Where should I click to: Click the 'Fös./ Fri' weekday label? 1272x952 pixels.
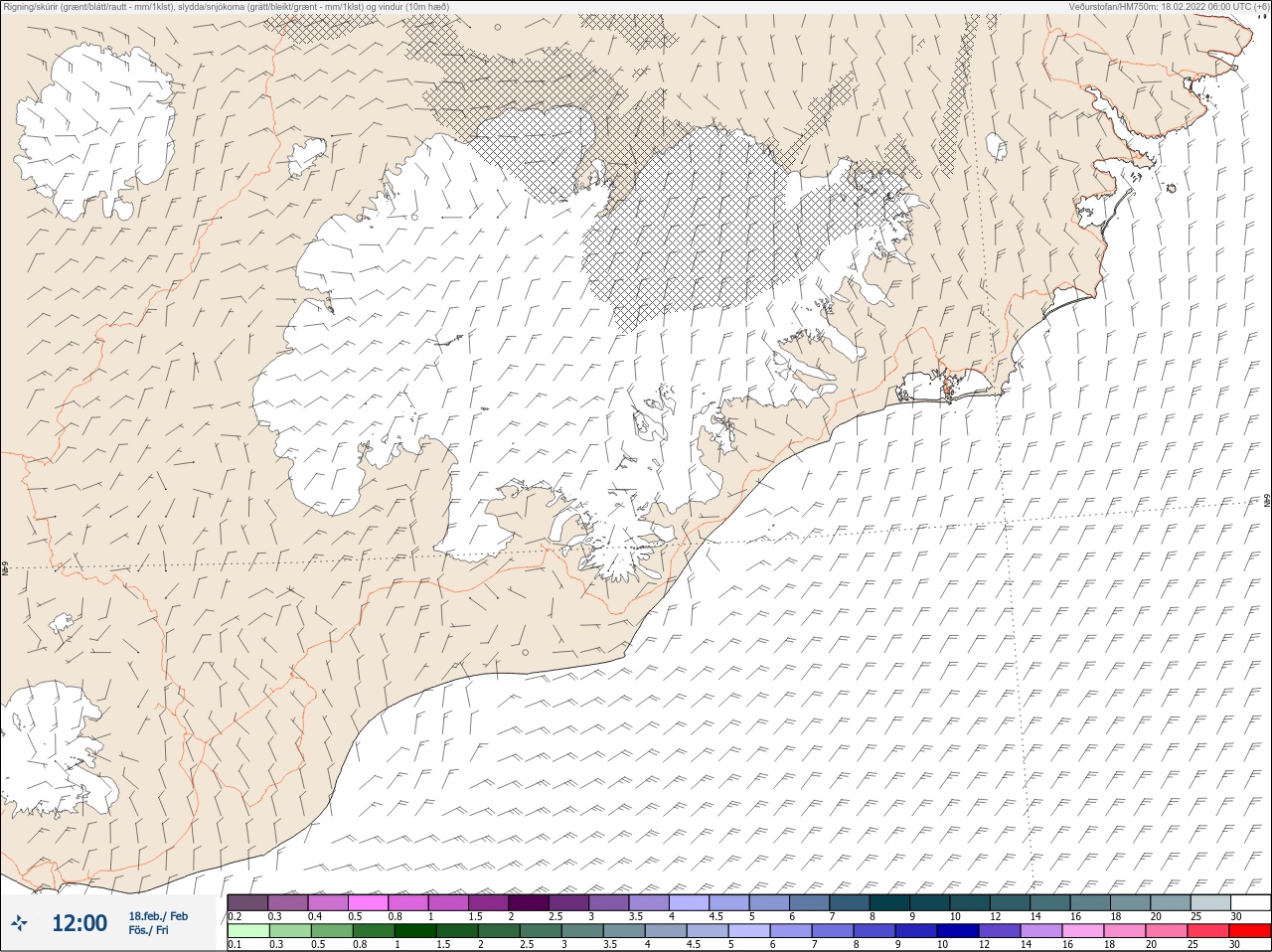tap(148, 930)
